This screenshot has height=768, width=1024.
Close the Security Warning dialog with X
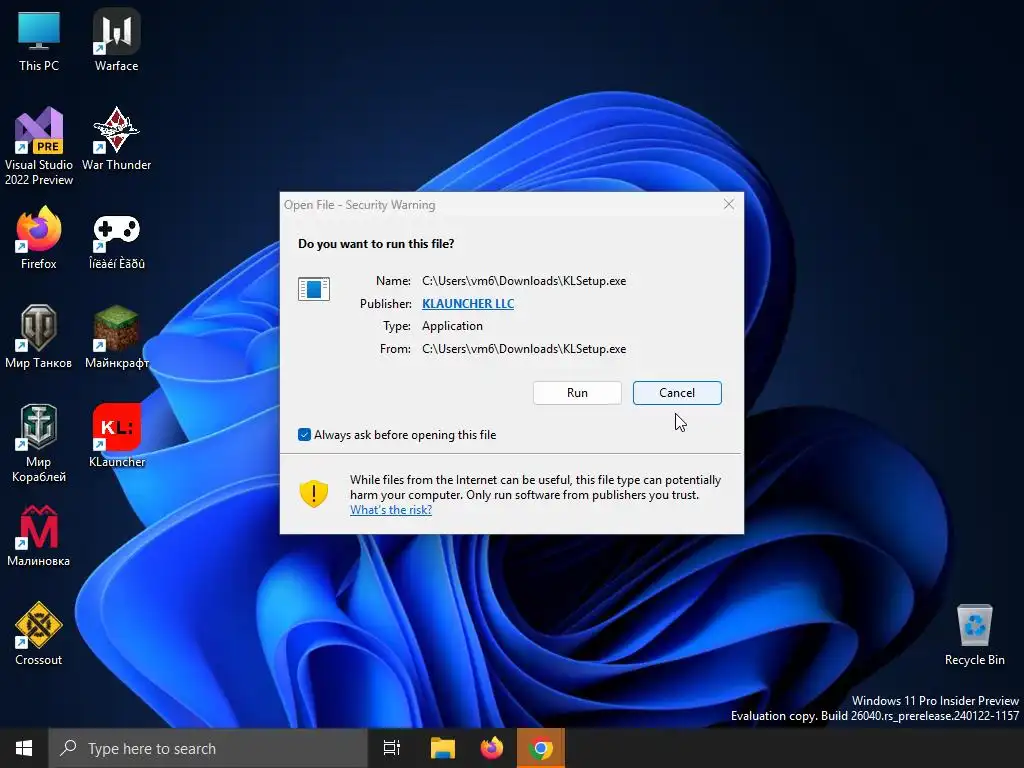click(x=729, y=204)
